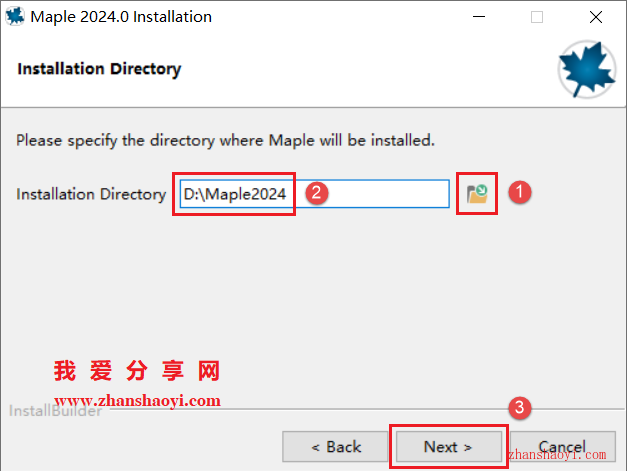Image resolution: width=627 pixels, height=471 pixels.
Task: Click the red Chinese watermark text
Action: (x=137, y=371)
